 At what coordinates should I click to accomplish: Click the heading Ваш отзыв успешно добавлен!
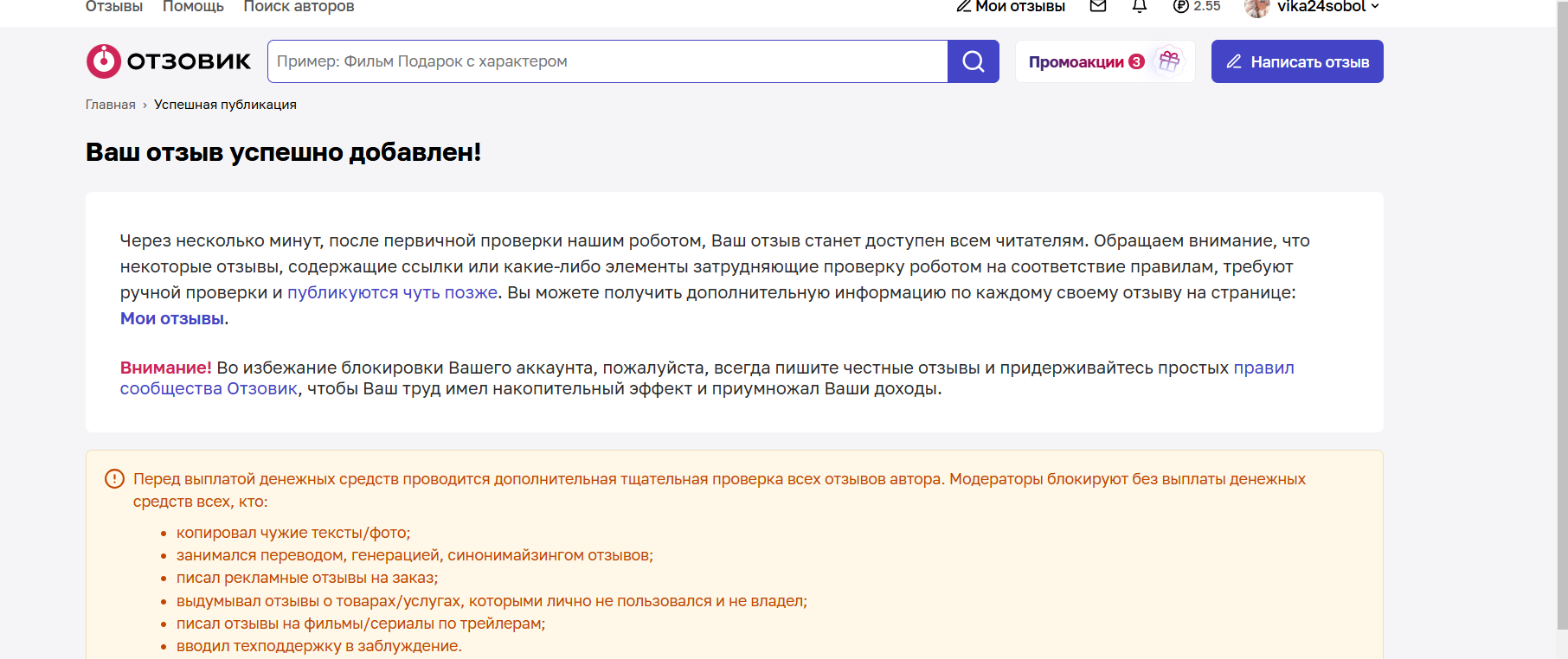(284, 152)
